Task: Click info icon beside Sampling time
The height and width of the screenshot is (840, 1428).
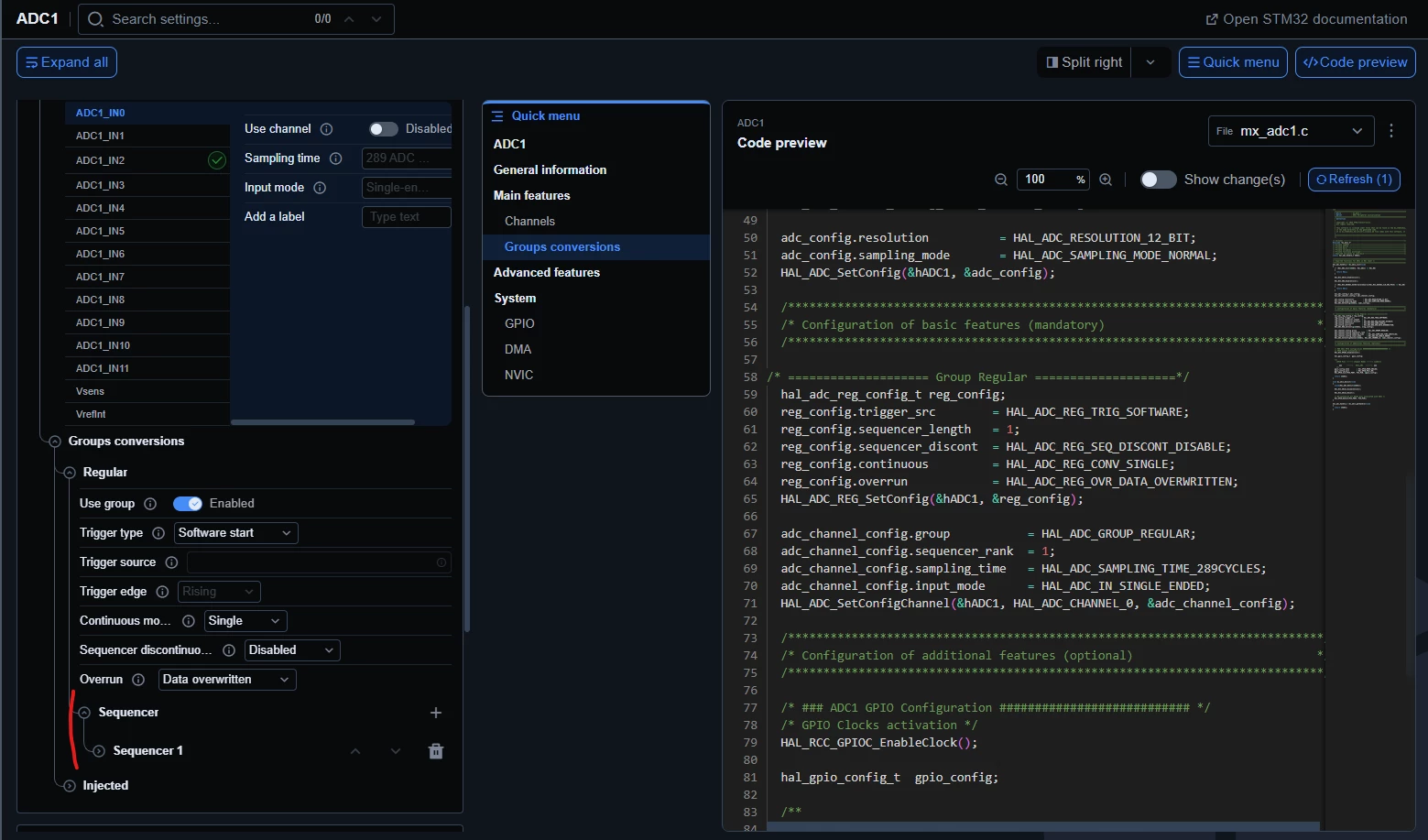Action: click(x=335, y=158)
